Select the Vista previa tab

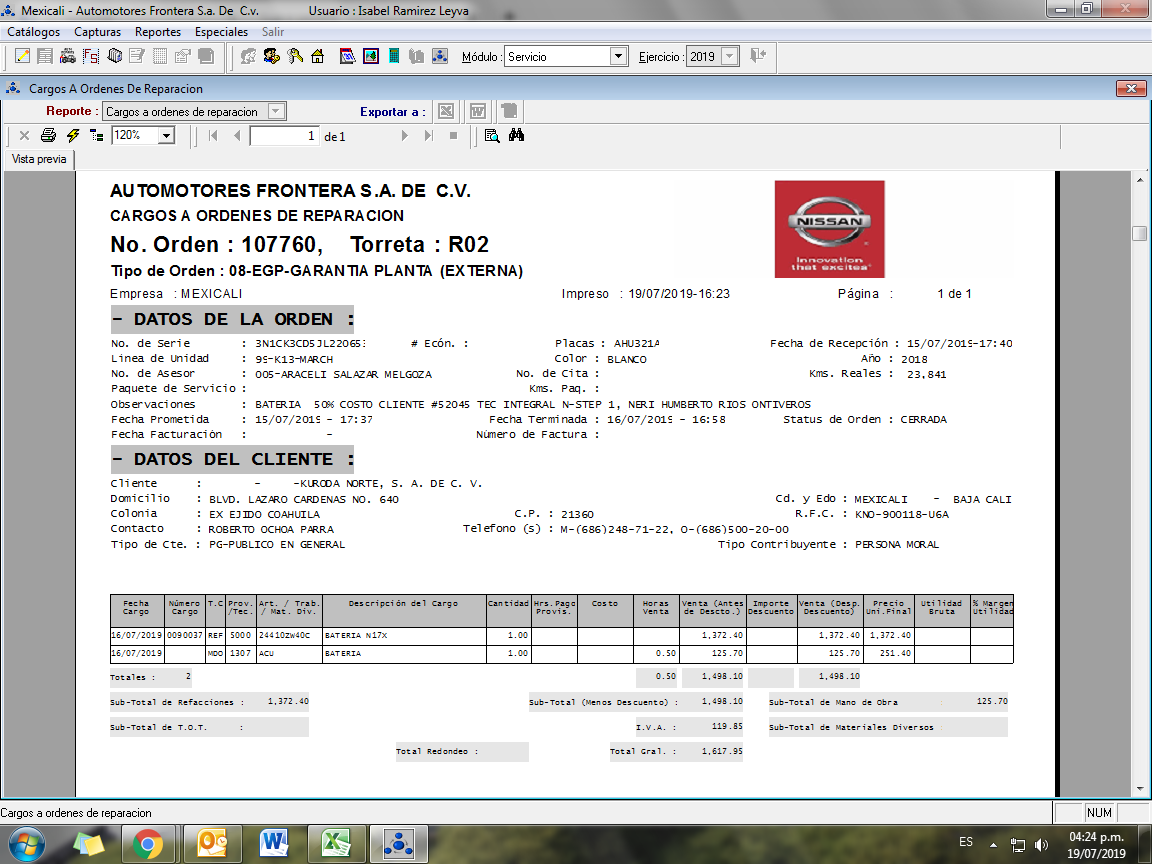39,159
